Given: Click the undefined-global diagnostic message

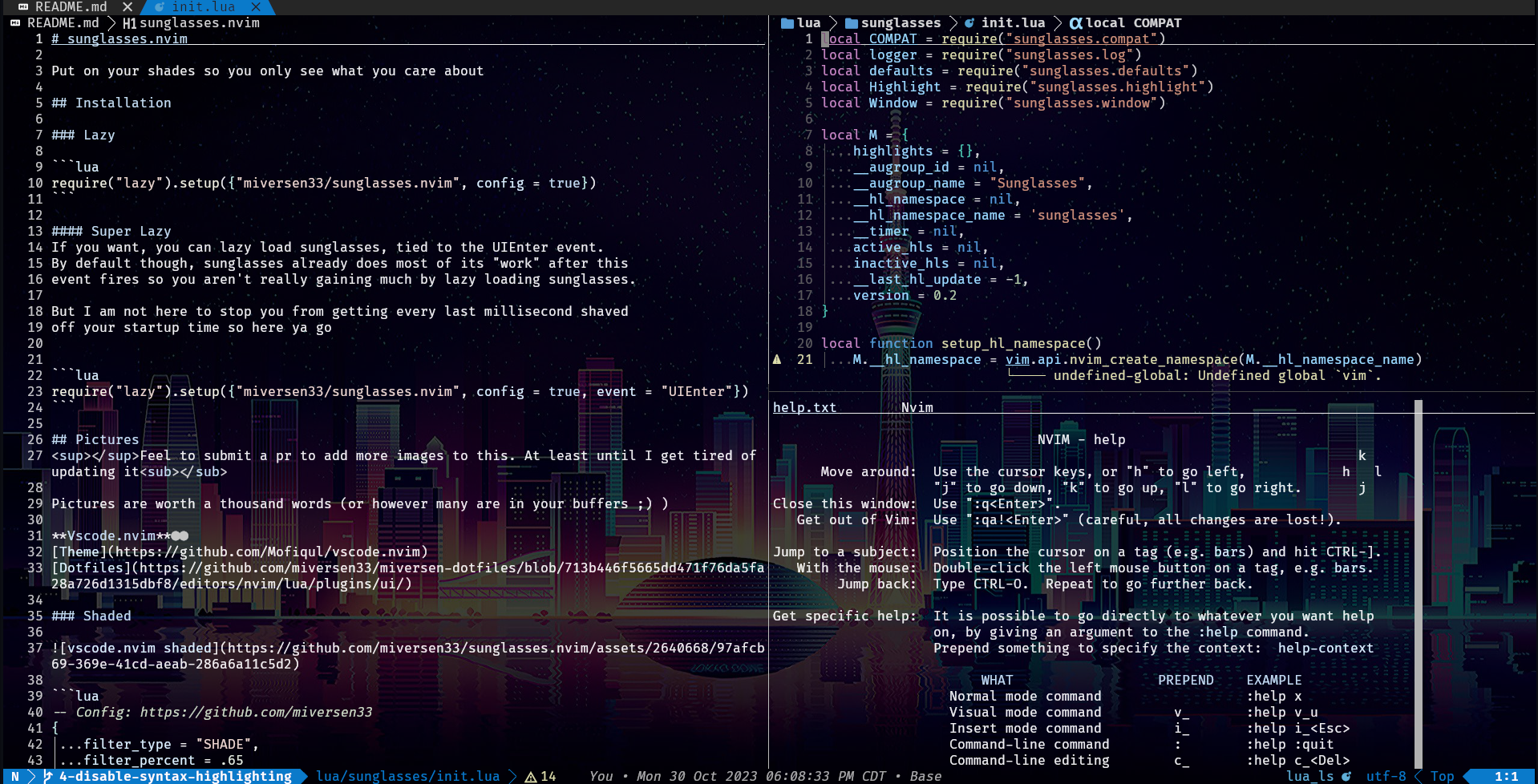Looking at the screenshot, I should coord(1217,375).
